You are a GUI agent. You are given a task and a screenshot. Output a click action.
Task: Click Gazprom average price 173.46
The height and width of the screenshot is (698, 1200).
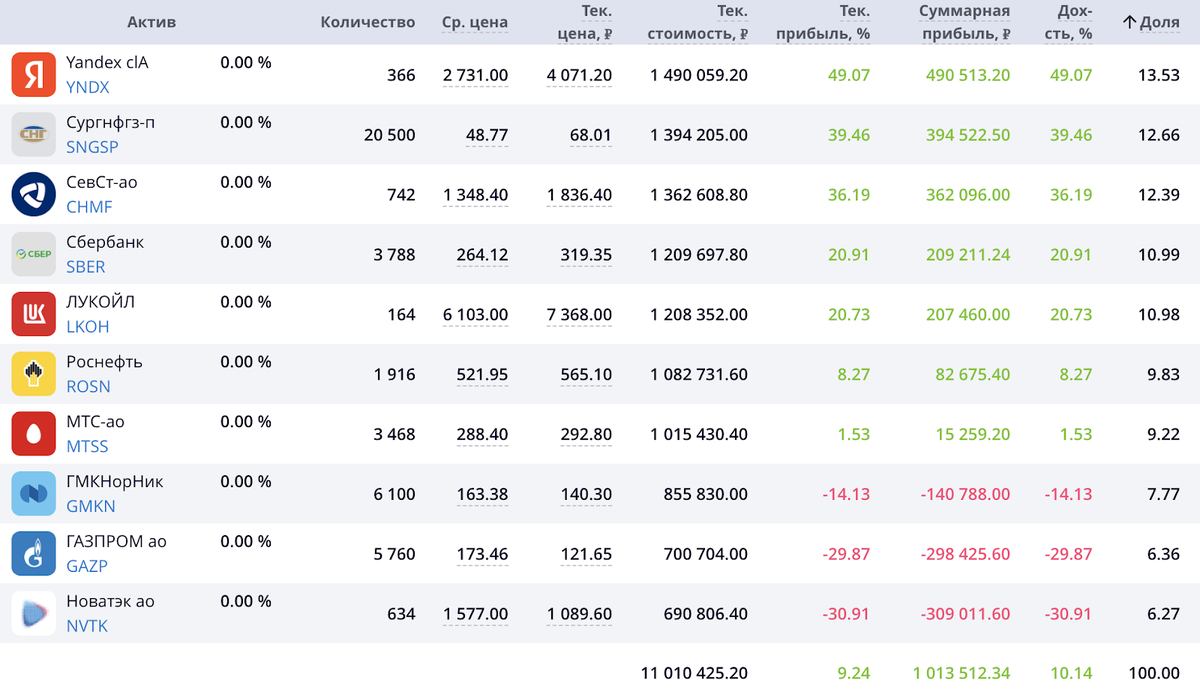482,554
